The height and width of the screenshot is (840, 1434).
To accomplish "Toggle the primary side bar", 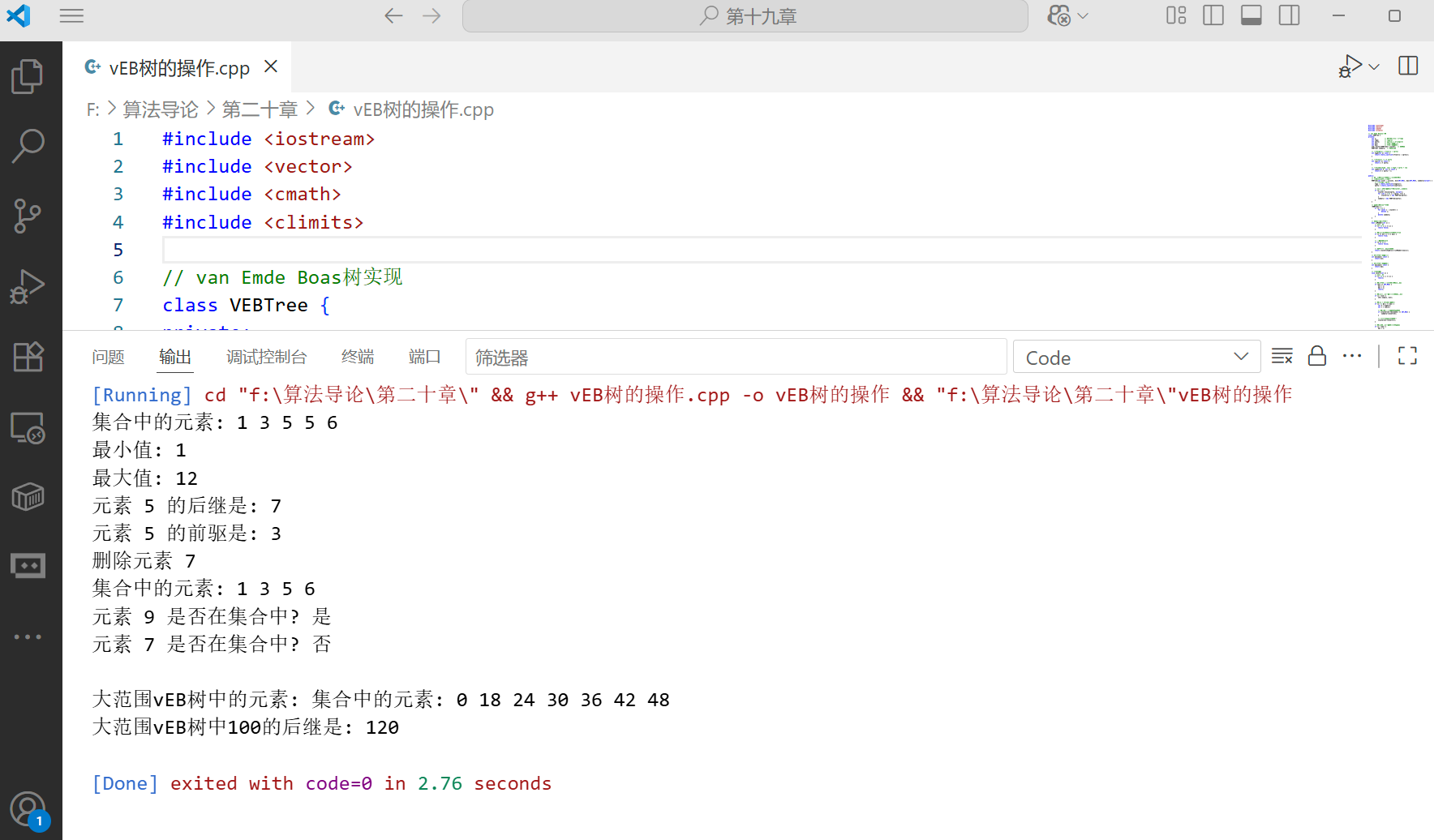I will click(1213, 15).
